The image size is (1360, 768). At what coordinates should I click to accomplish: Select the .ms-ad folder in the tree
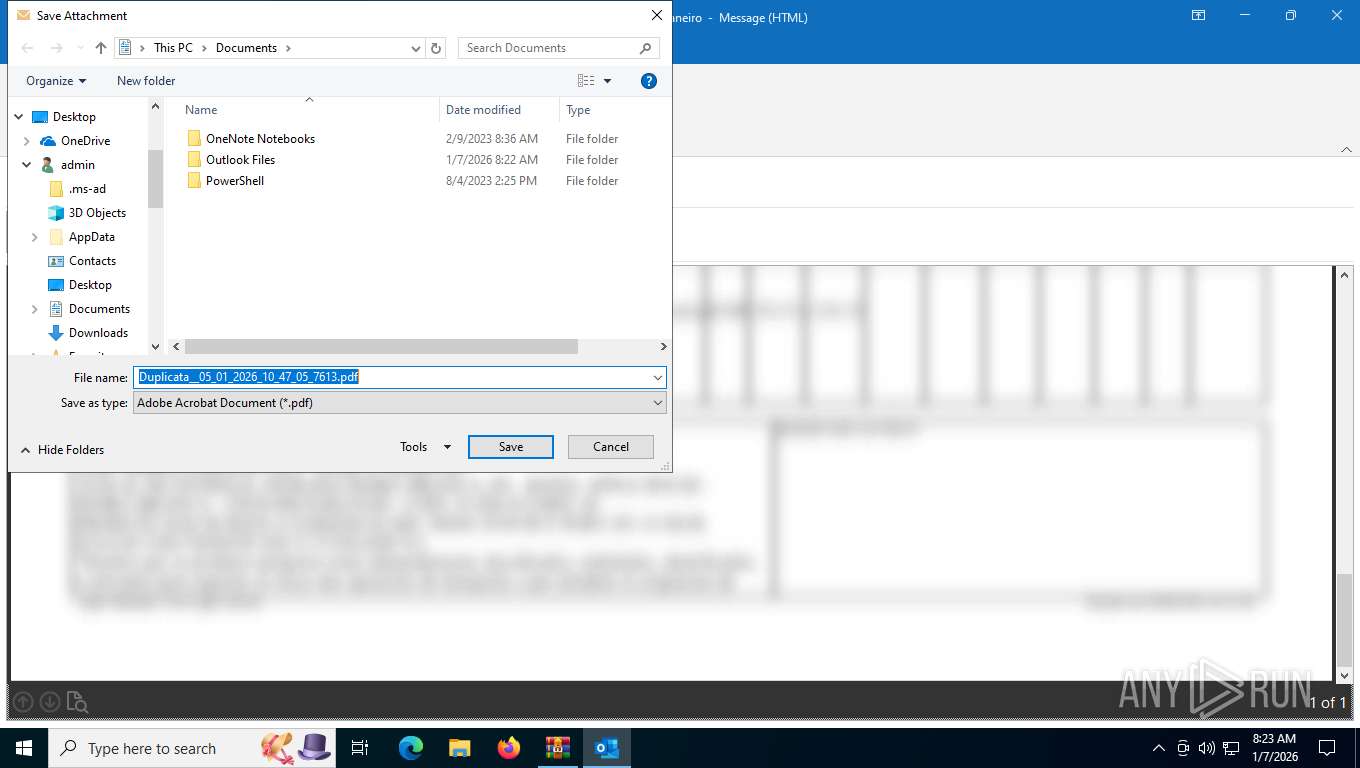[87, 189]
